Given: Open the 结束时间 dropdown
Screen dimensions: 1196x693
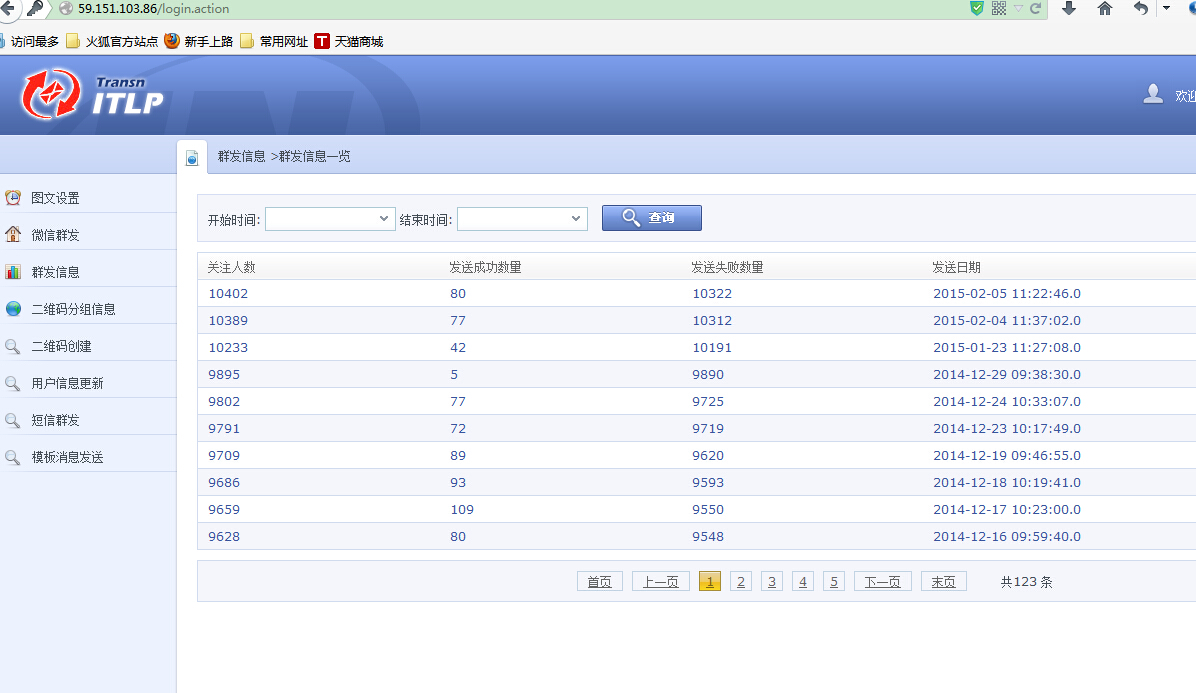Looking at the screenshot, I should [x=522, y=219].
